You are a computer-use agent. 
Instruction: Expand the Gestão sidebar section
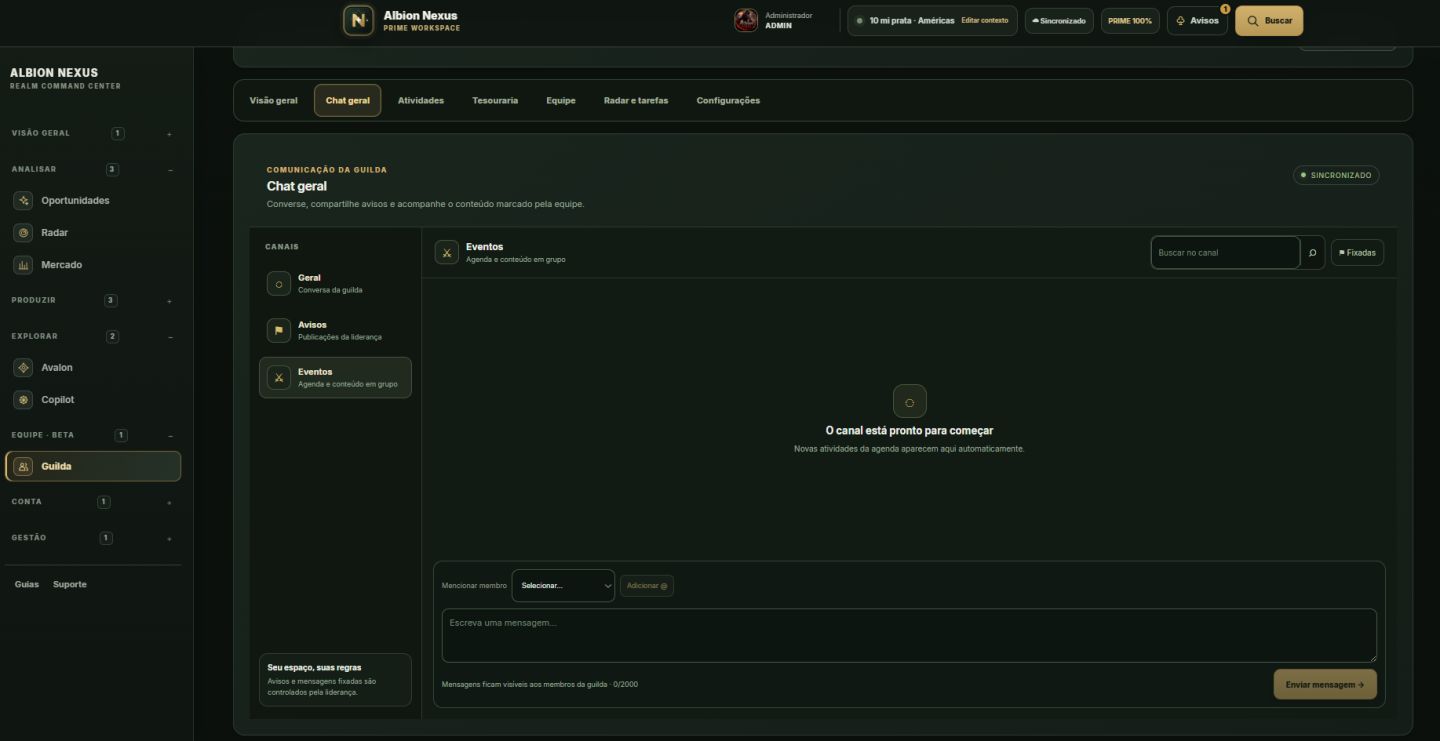click(169, 538)
